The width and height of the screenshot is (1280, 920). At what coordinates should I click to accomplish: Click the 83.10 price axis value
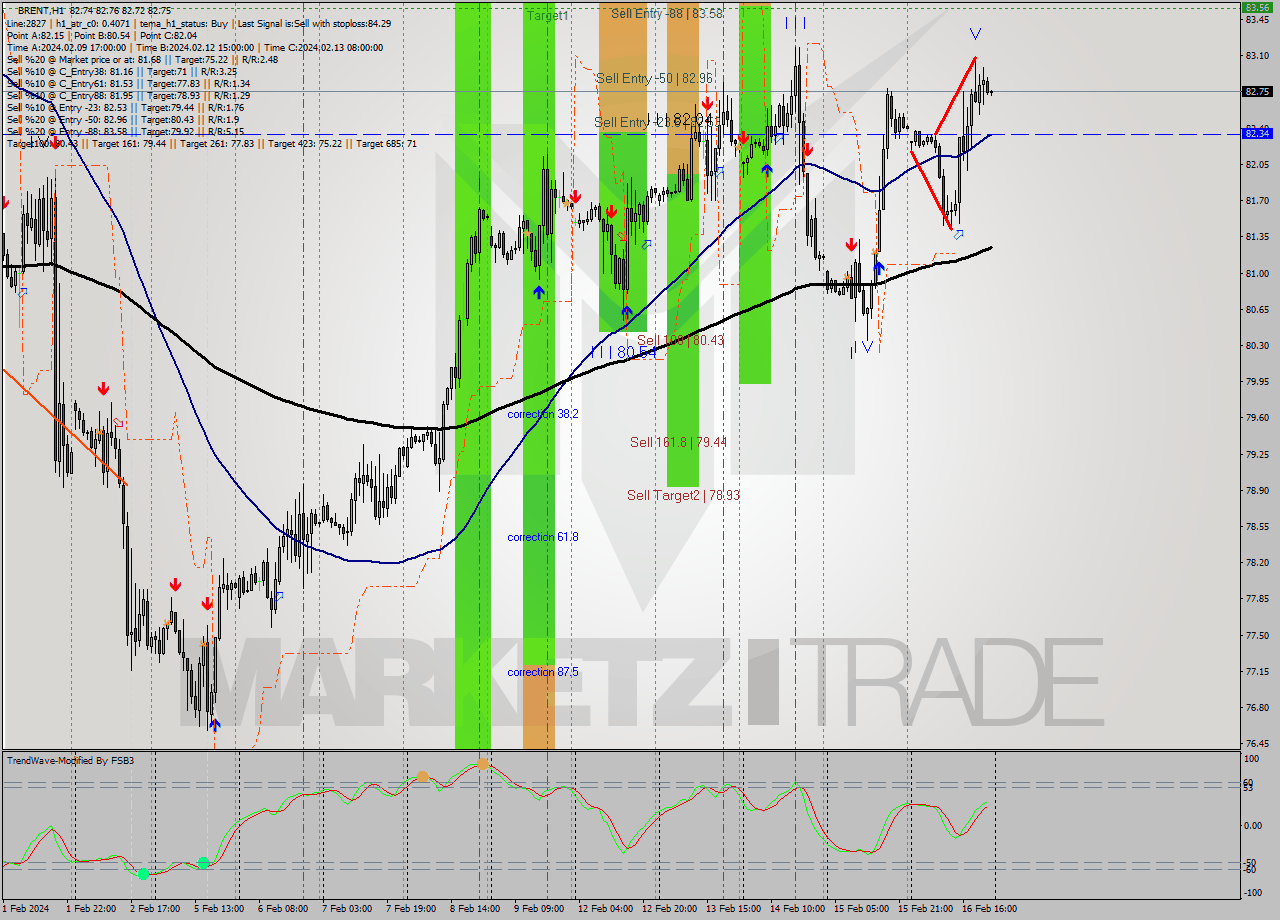pos(1257,56)
